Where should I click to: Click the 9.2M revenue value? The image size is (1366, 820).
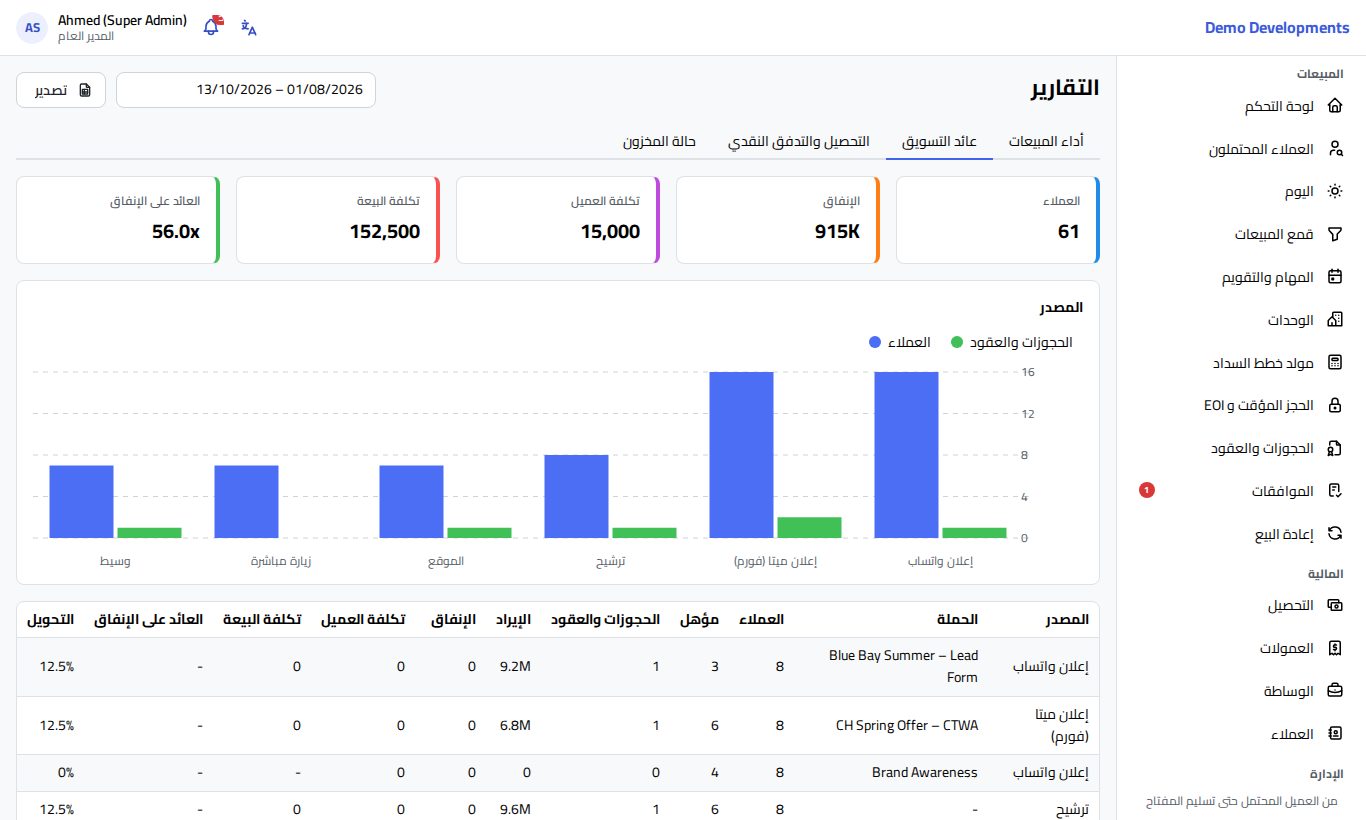click(x=515, y=667)
